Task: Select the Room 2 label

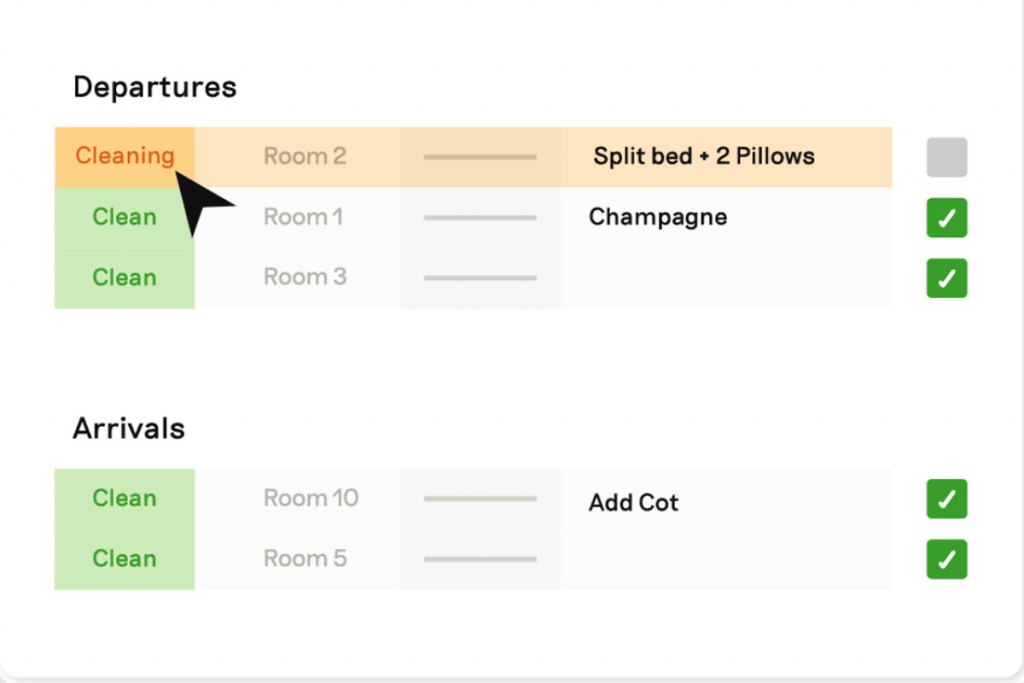Action: (304, 156)
